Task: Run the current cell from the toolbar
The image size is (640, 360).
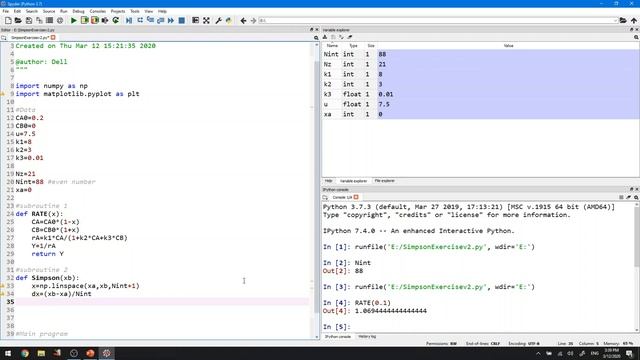Action: [84, 20]
